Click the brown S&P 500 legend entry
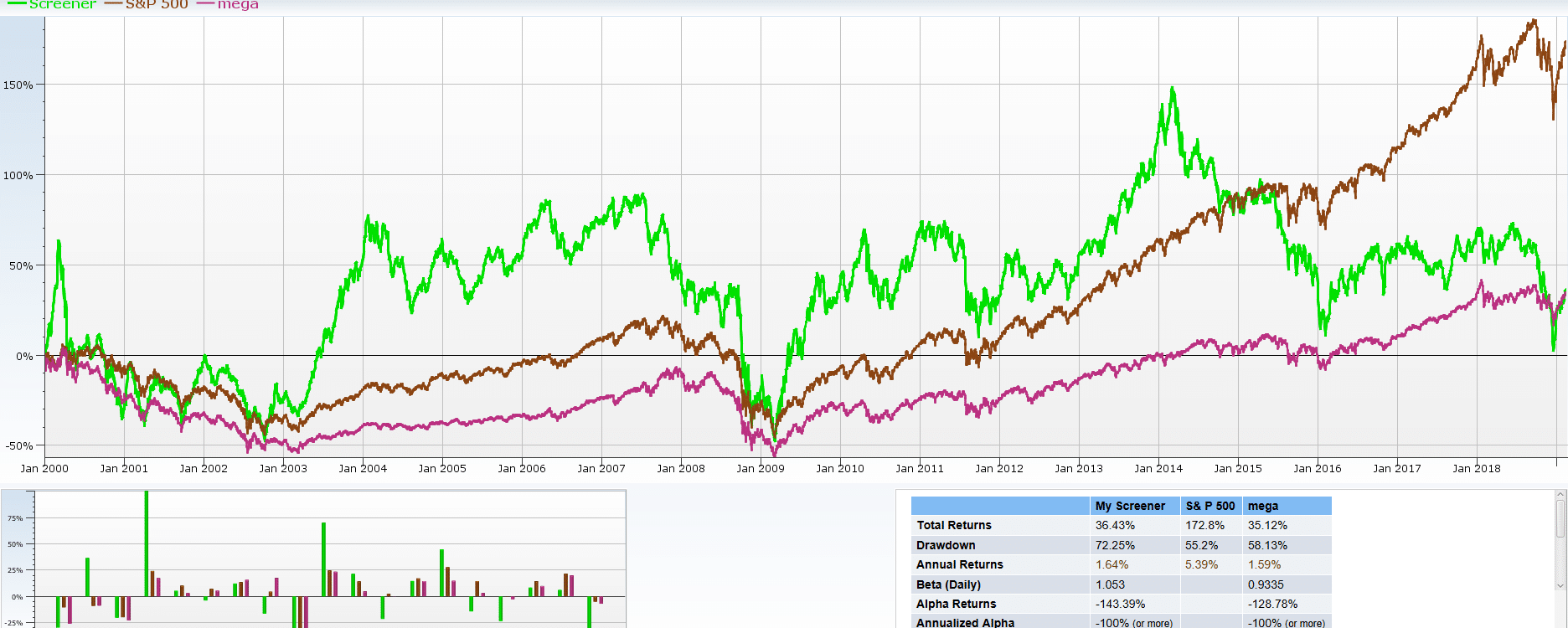The image size is (1568, 628). coord(147,4)
